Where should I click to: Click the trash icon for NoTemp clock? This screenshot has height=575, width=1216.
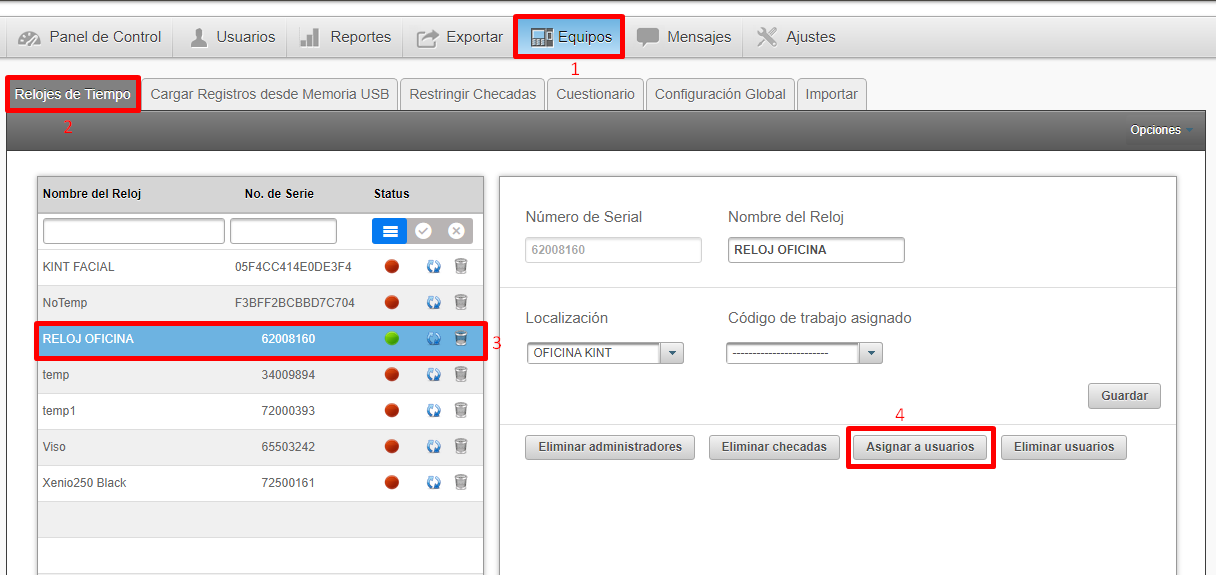[461, 302]
